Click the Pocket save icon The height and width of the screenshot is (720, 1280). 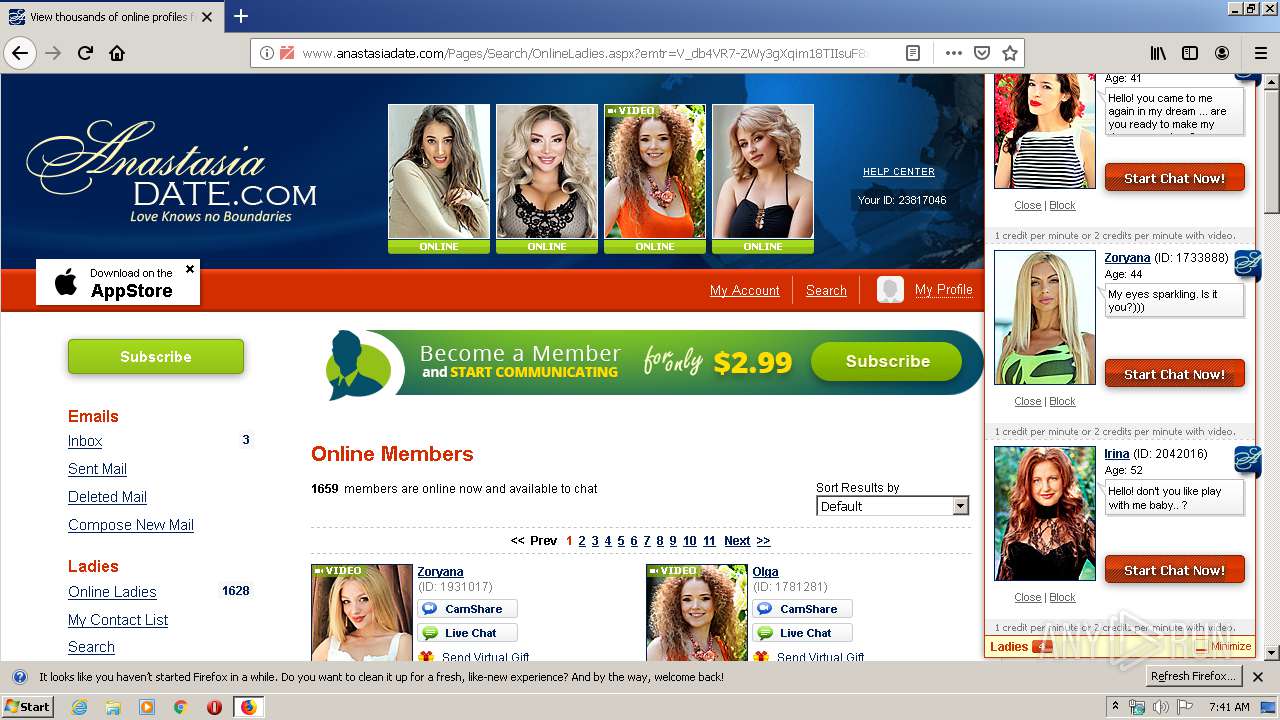982,53
